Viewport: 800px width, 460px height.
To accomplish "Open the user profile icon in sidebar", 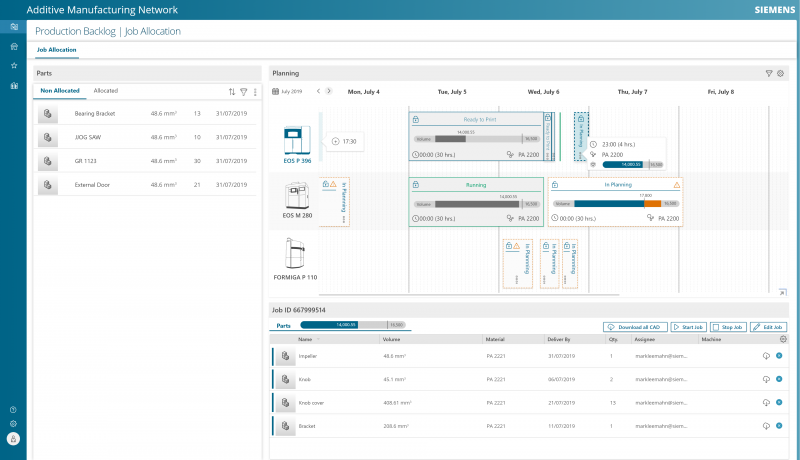I will point(13,439).
